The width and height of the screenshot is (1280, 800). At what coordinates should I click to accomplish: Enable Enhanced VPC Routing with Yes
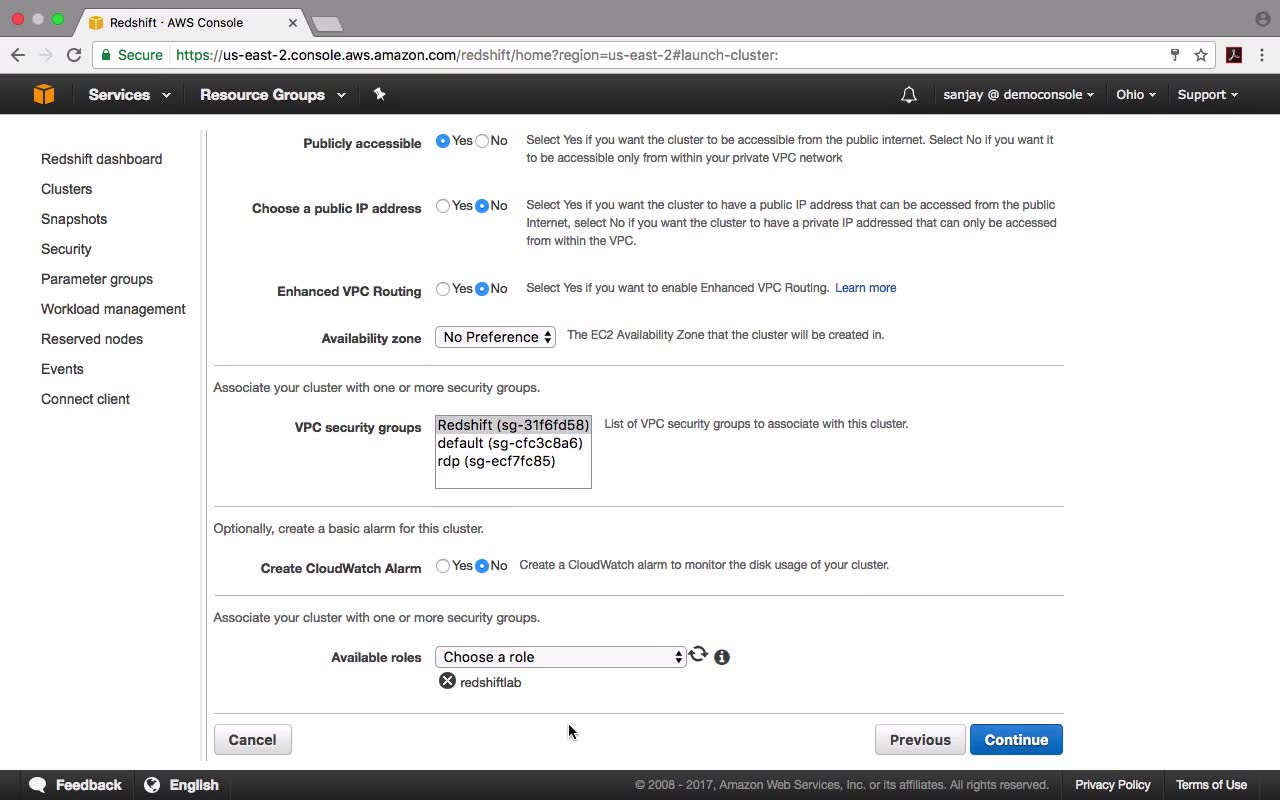click(443, 289)
